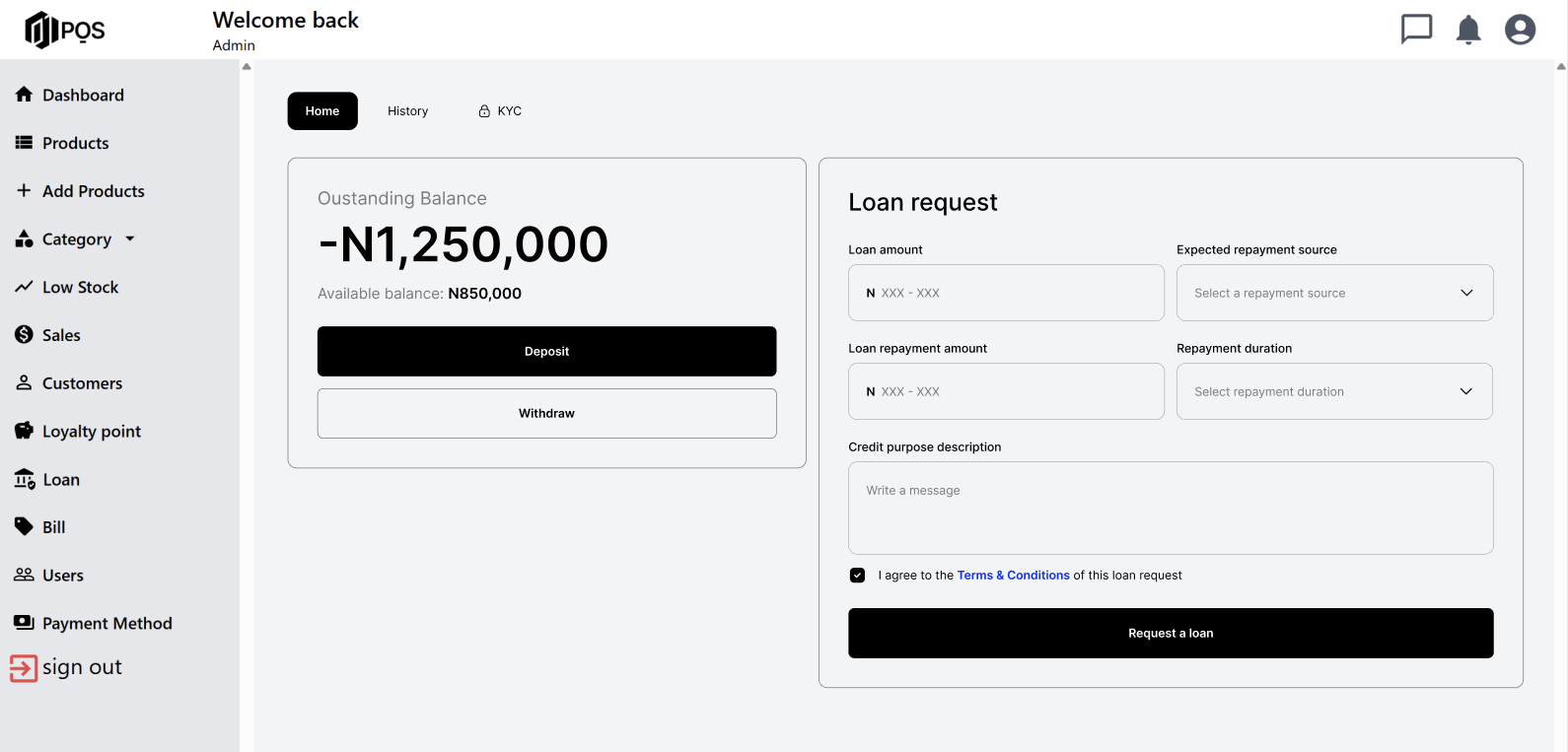
Task: Click the Loan amount input field
Action: (1006, 293)
